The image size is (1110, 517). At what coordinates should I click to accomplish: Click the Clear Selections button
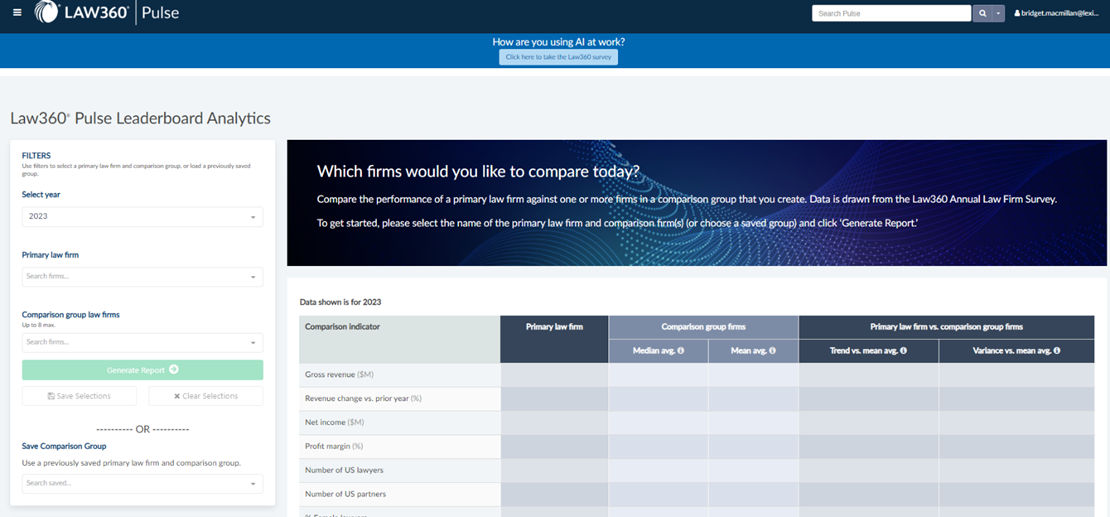coord(206,396)
